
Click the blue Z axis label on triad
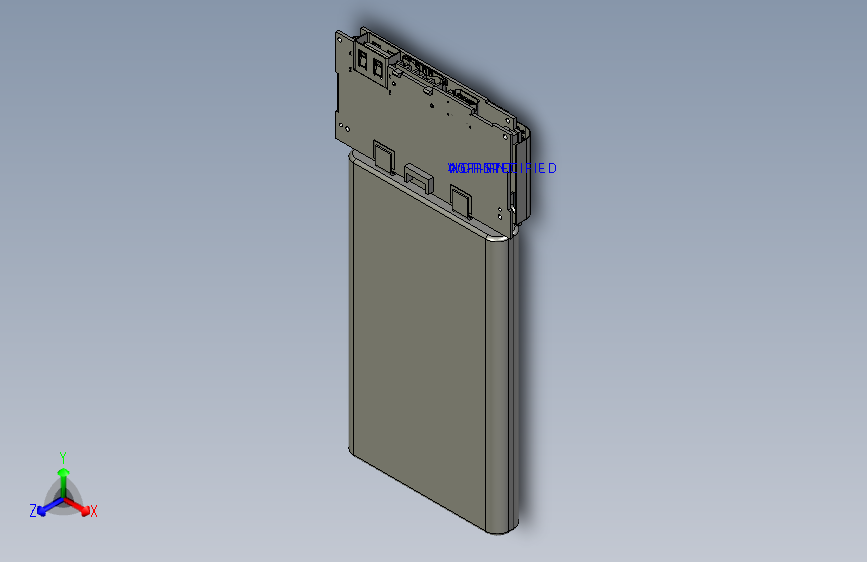33,511
